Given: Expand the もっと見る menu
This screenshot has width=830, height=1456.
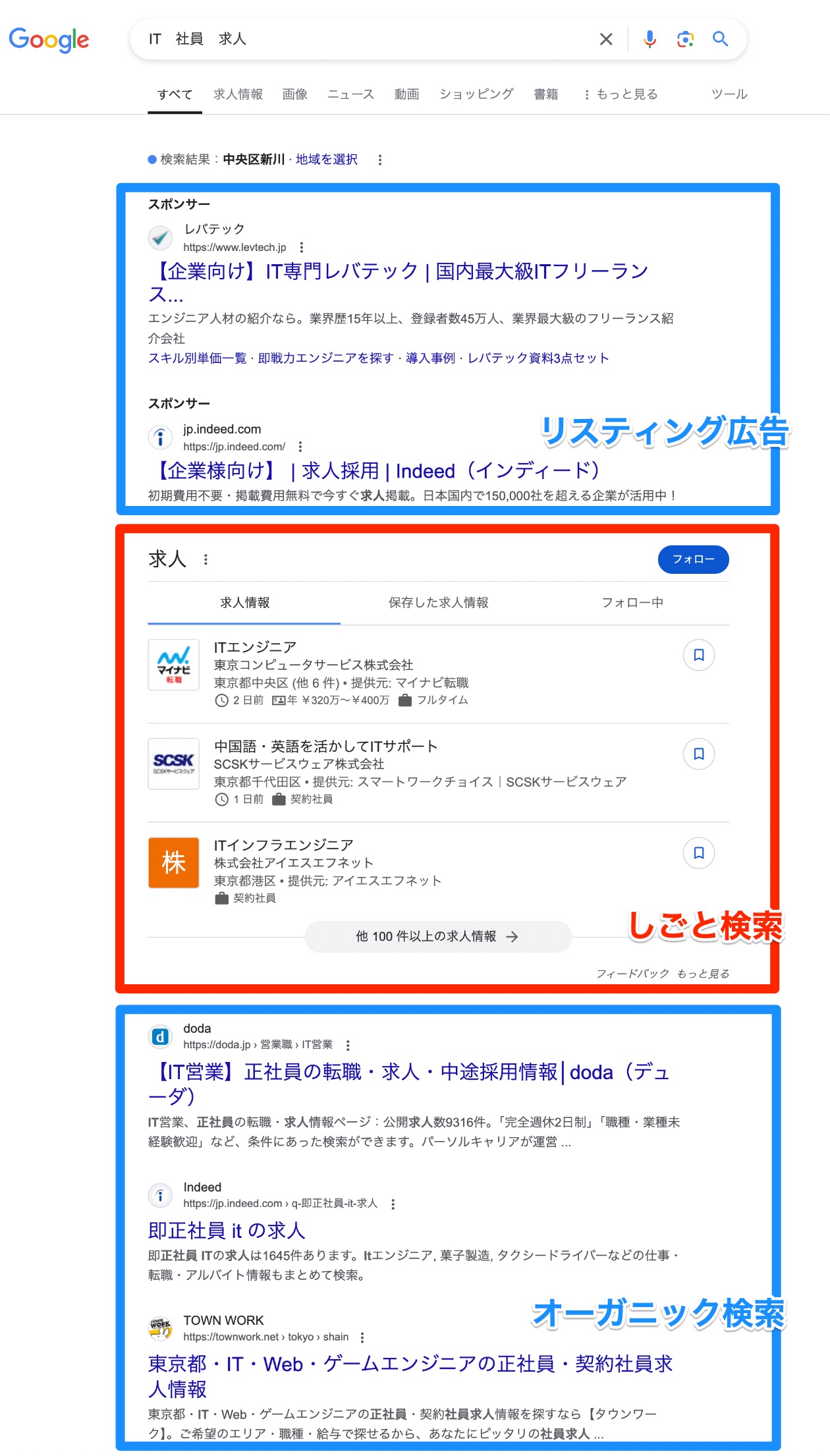Looking at the screenshot, I should click(x=621, y=94).
